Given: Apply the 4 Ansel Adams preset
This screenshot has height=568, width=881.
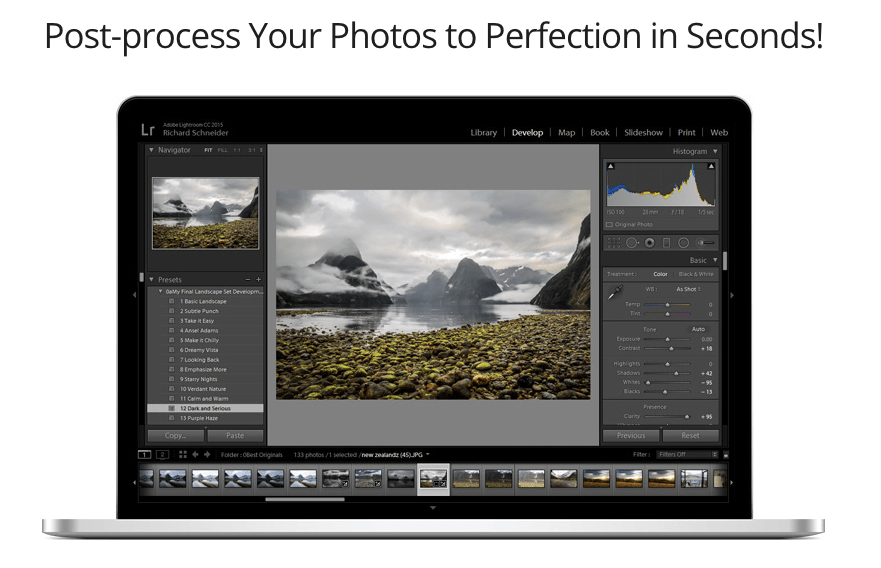Looking at the screenshot, I should (205, 330).
